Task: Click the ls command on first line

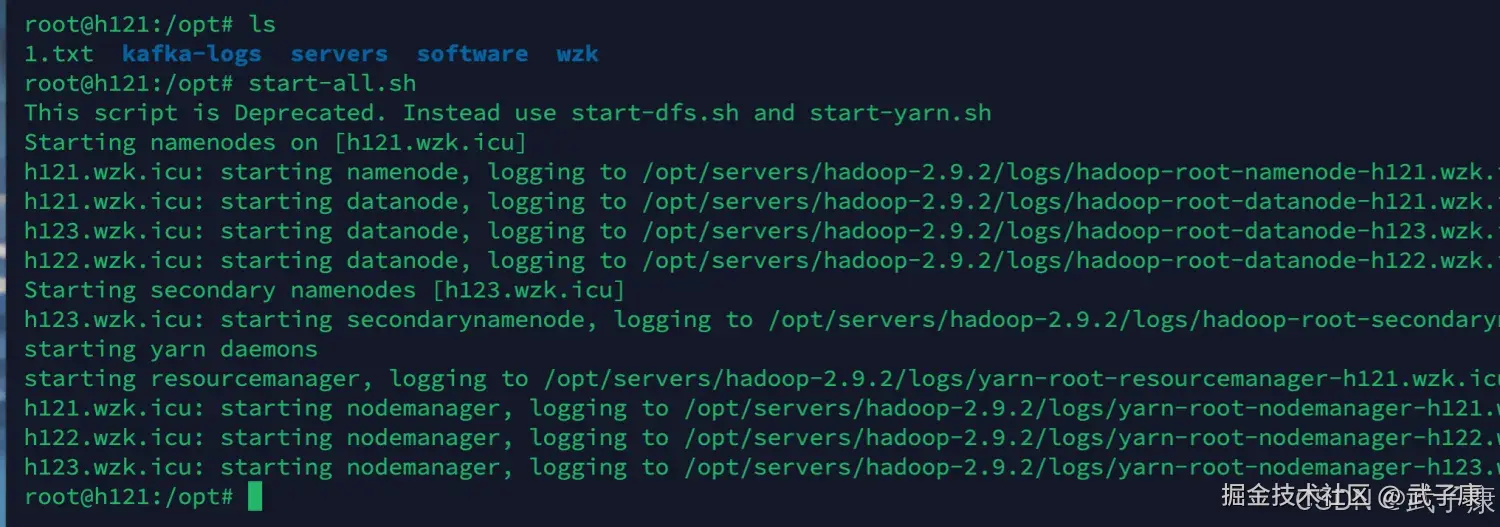Action: coord(262,24)
